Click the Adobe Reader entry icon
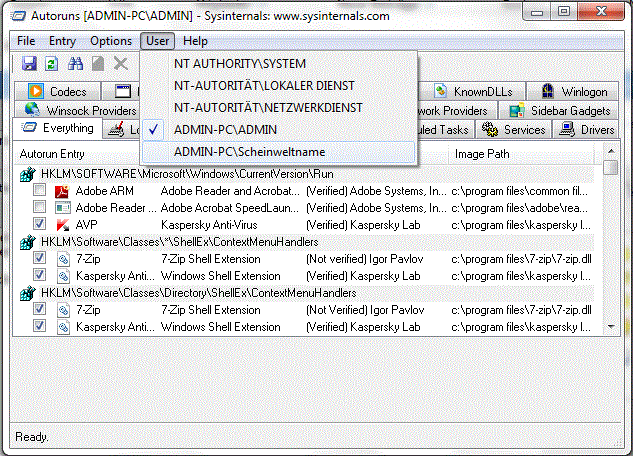This screenshot has width=633, height=456. pyautogui.click(x=62, y=208)
